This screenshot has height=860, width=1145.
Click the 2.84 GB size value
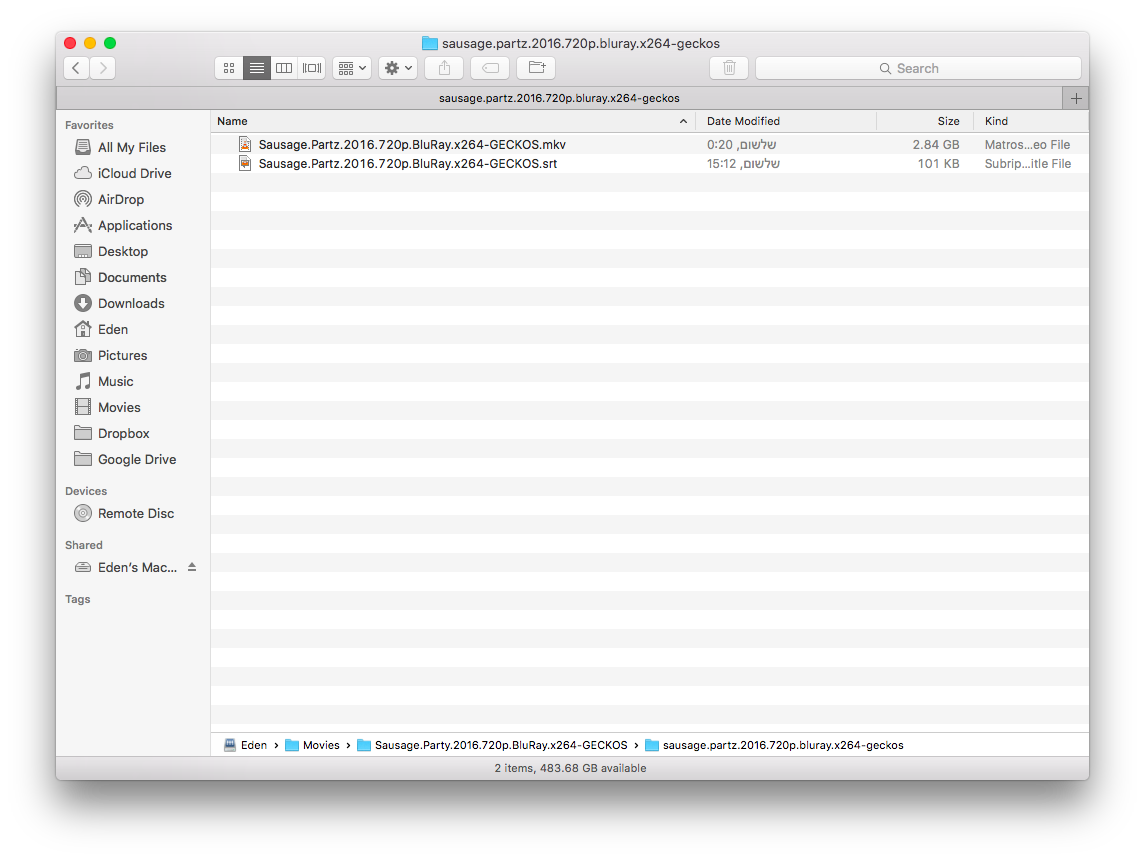(x=935, y=145)
